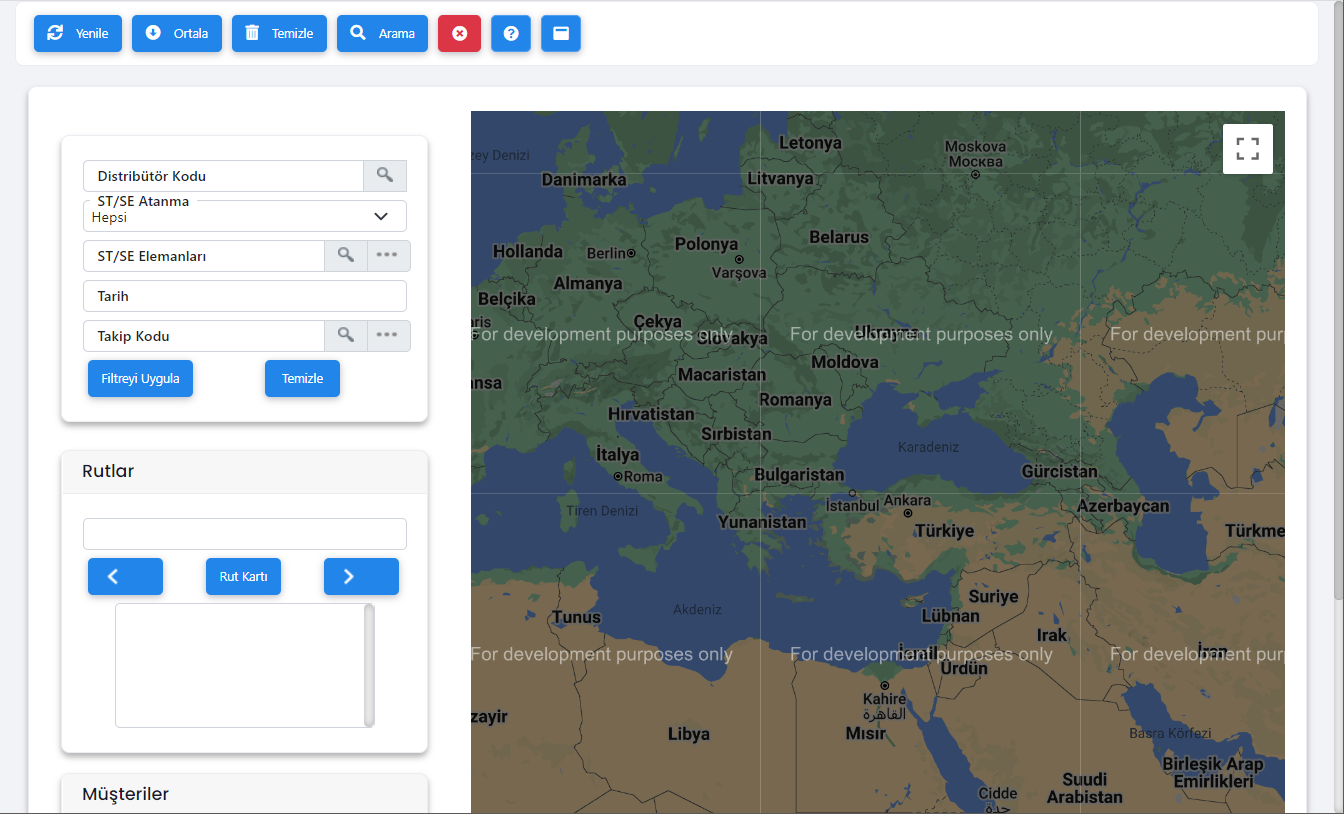Viewport: 1344px width, 814px height.
Task: Open help with the question mark icon
Action: tap(511, 33)
